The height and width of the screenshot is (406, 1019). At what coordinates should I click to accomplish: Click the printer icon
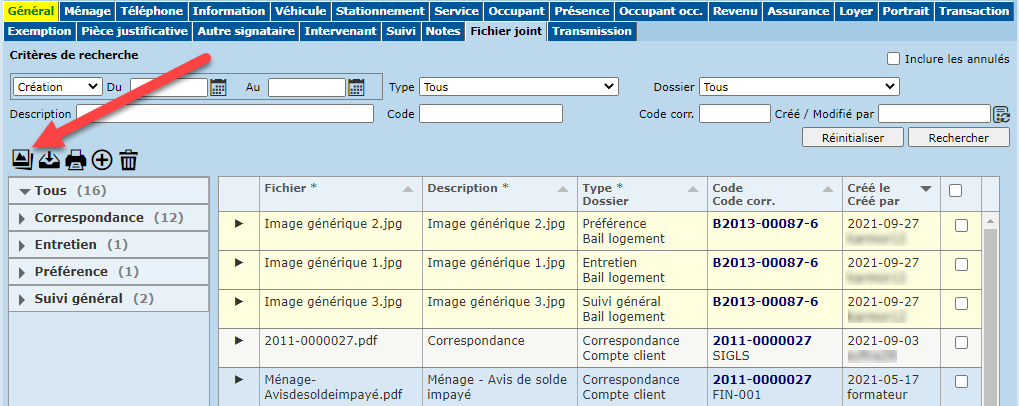75,159
